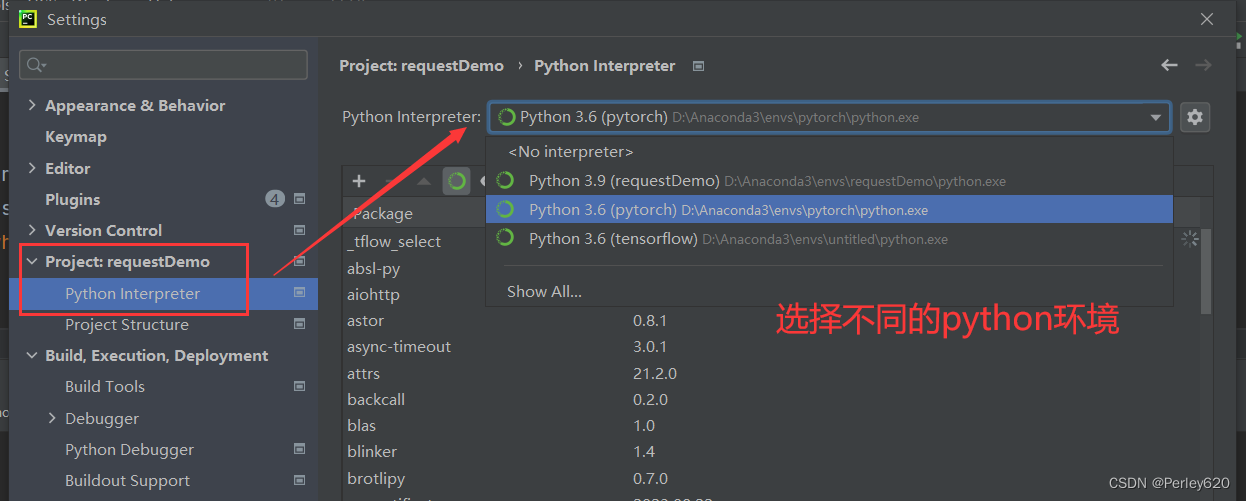Click the interpreter gear settings icon
Viewport: 1246px width, 501px height.
[1194, 117]
